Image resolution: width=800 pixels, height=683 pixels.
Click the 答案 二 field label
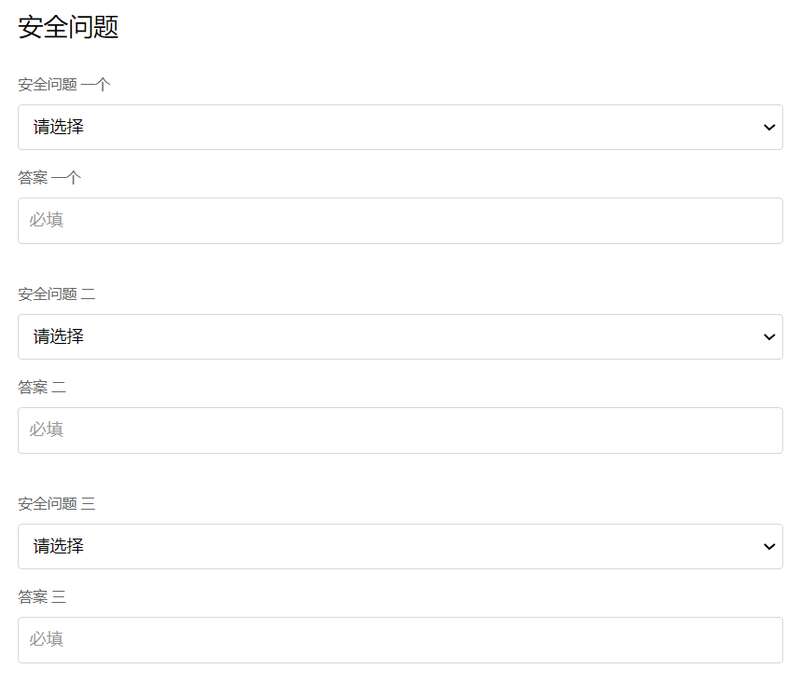pos(42,387)
